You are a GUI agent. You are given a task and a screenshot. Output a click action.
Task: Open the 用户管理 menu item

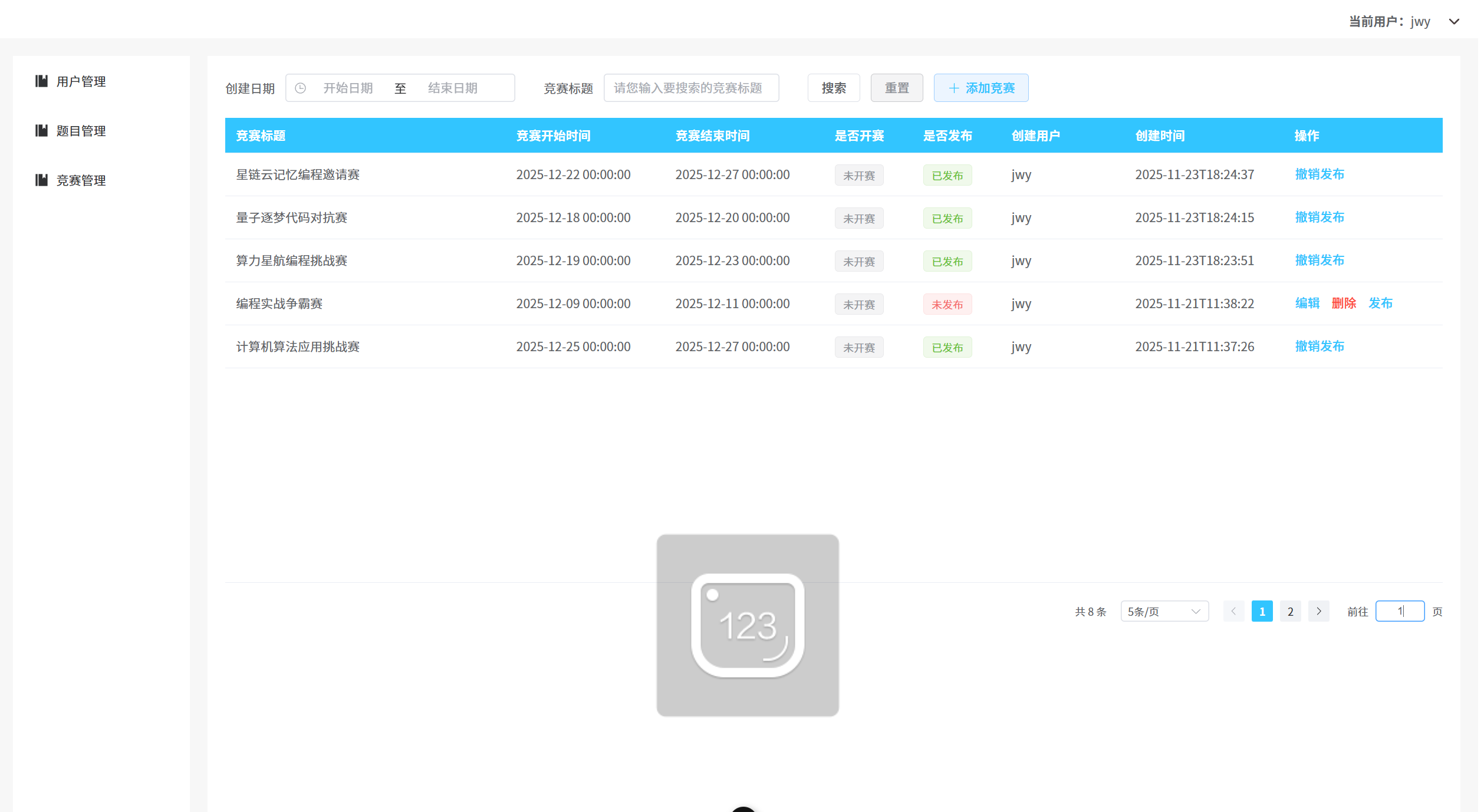(x=81, y=81)
